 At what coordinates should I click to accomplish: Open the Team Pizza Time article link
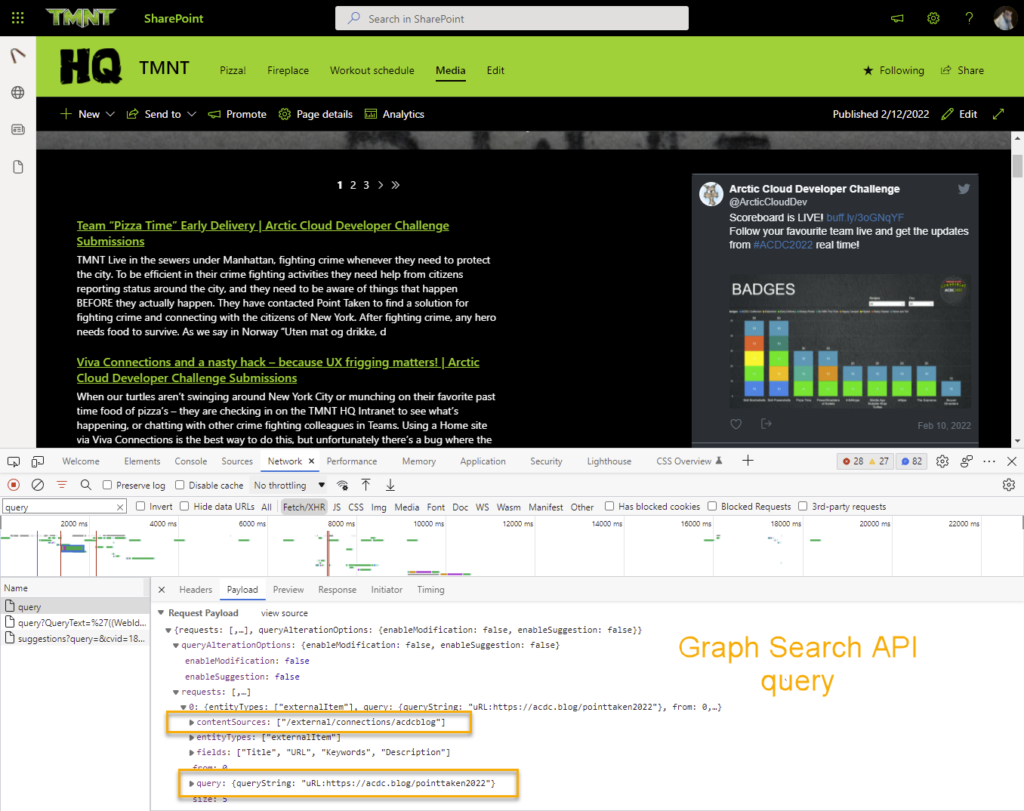tap(263, 233)
